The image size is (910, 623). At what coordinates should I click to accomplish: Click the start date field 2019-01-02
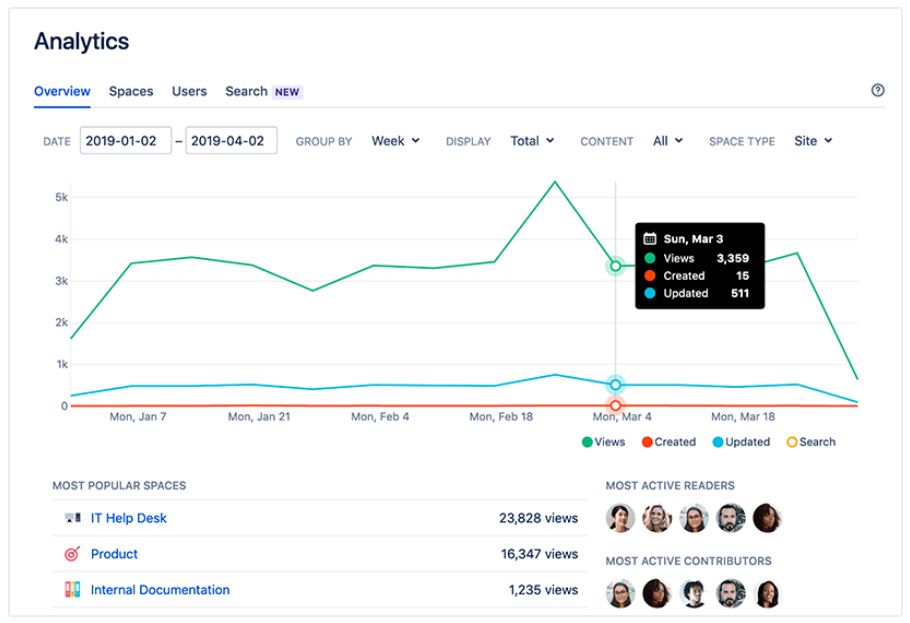pos(125,141)
